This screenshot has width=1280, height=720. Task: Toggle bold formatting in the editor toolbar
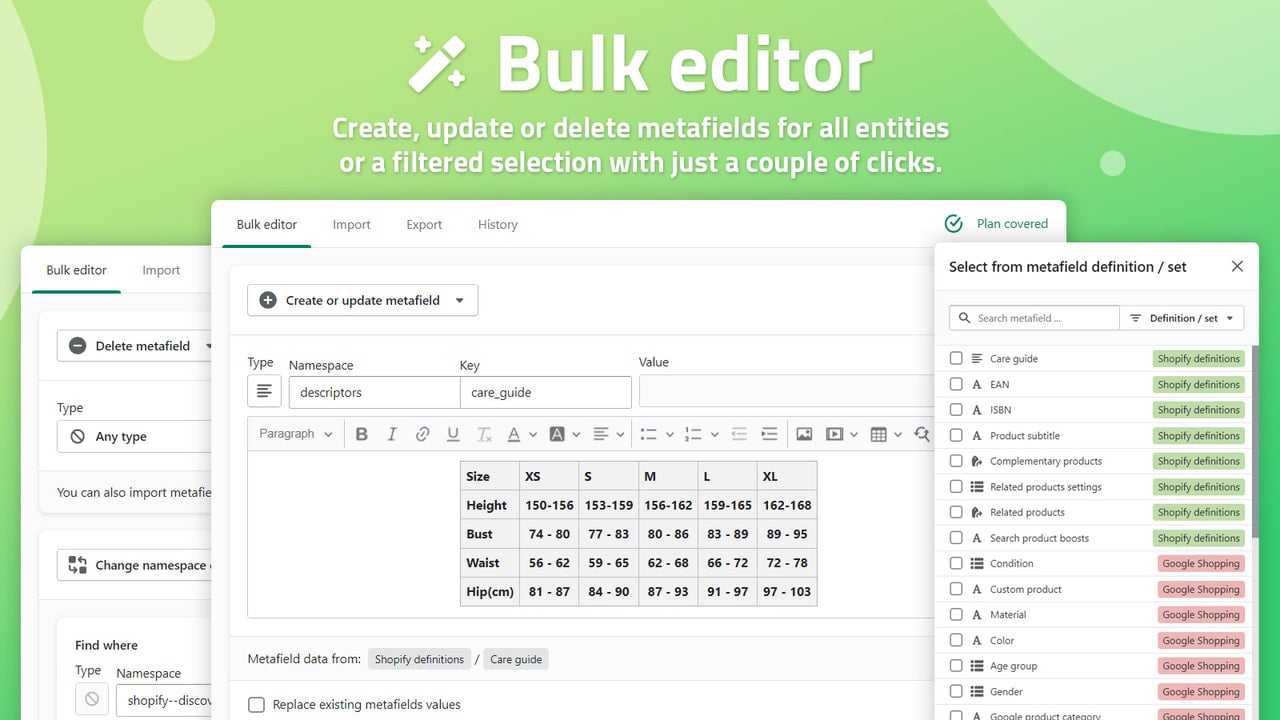coord(362,434)
